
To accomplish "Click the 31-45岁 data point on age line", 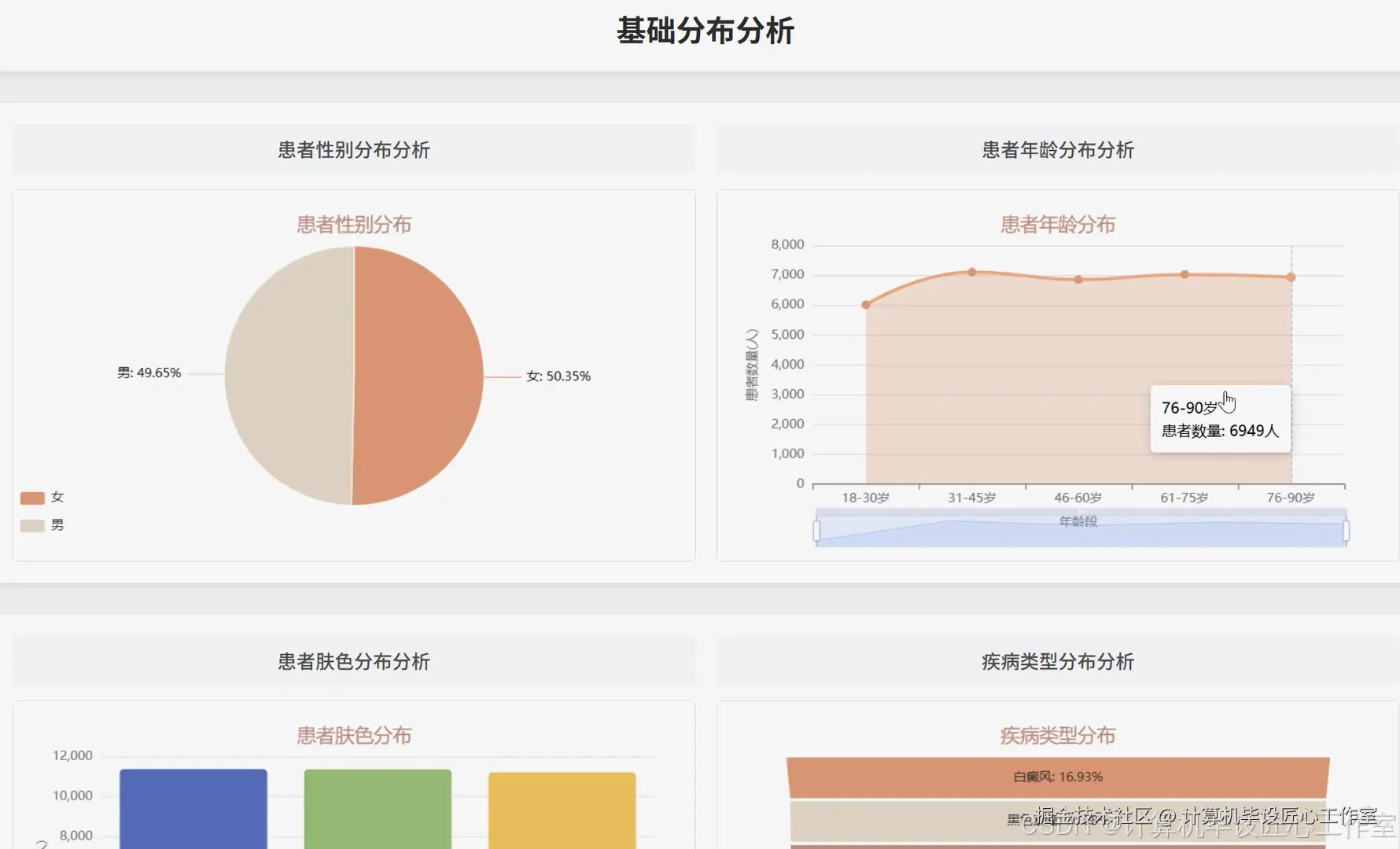I will tap(971, 271).
